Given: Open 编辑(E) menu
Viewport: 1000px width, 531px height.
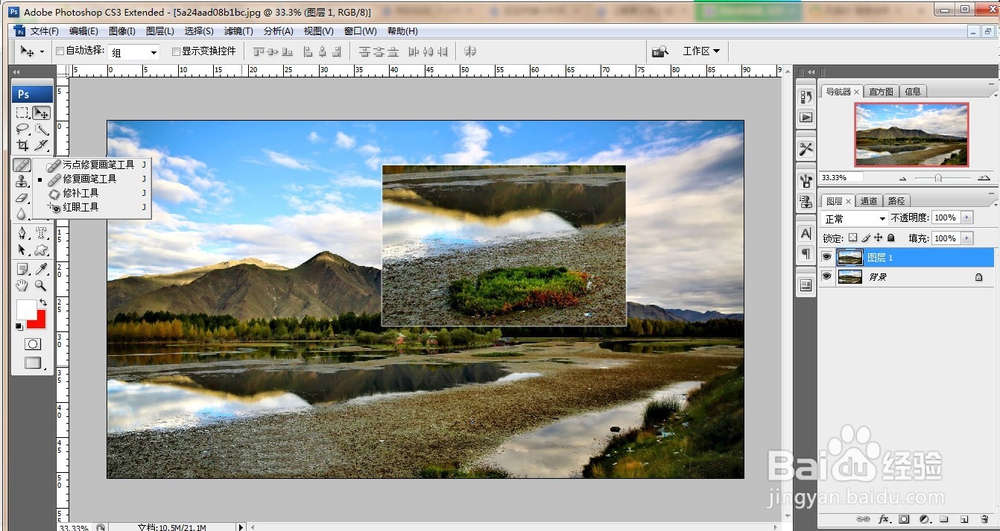Looking at the screenshot, I should pos(84,31).
